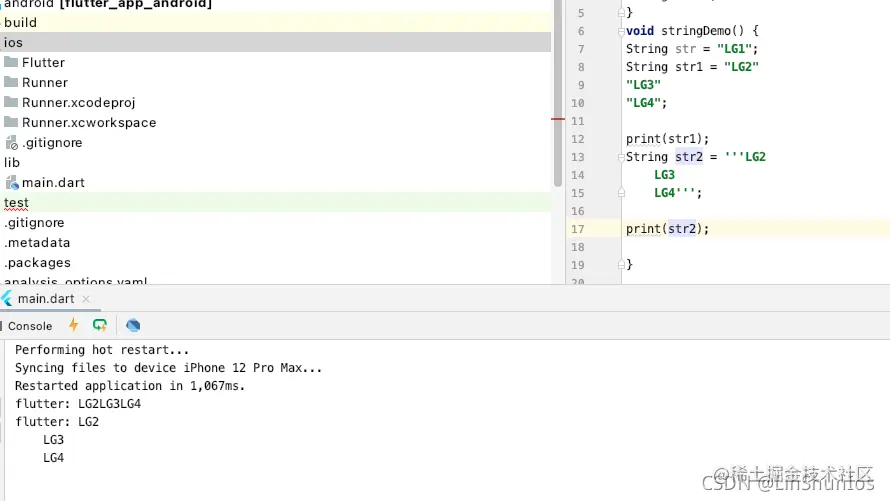890x501 pixels.
Task: Select the Runner.xcworkspace folder icon
Action: tap(11, 122)
